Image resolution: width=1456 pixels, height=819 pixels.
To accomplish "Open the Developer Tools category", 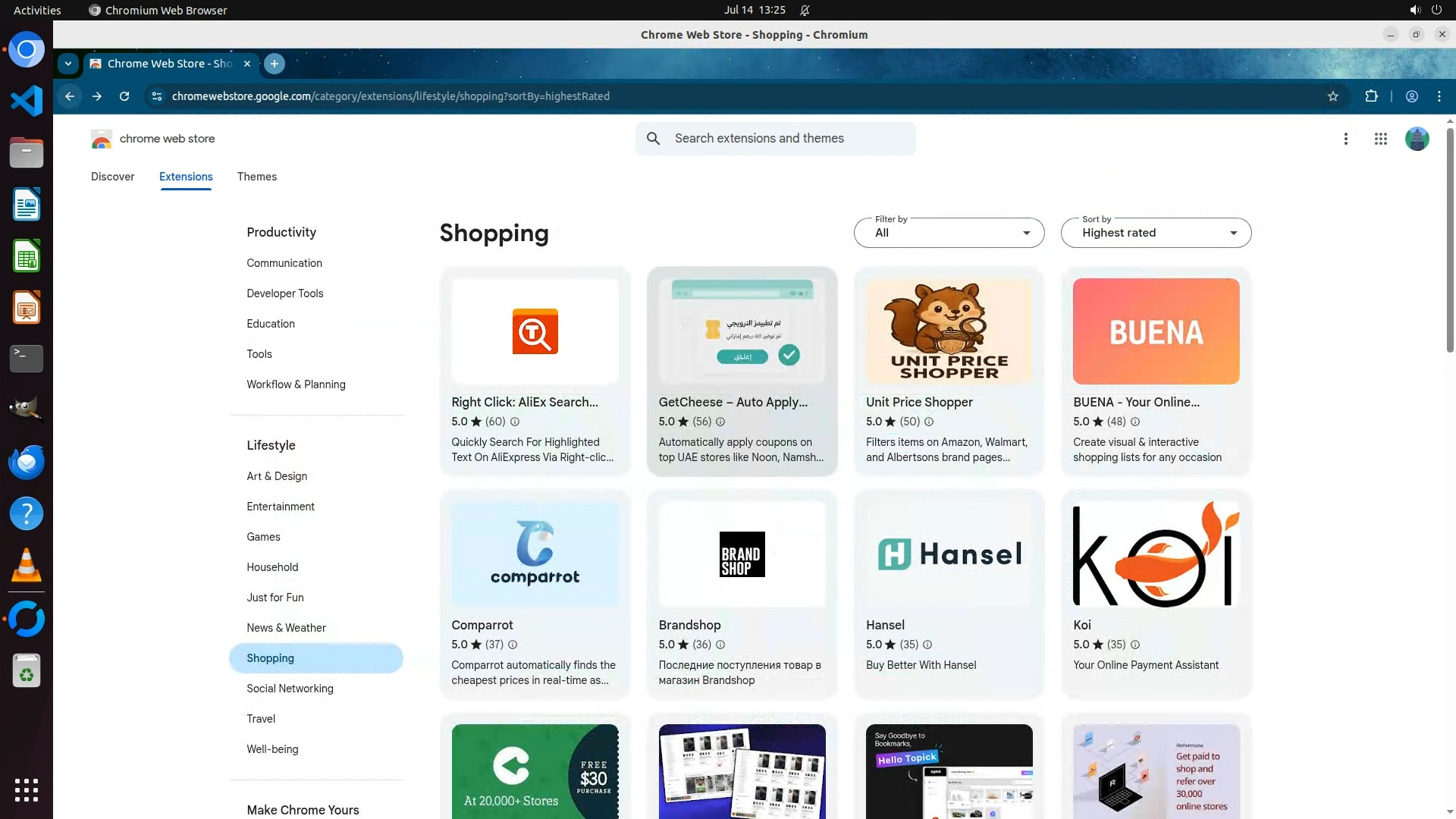I will (284, 293).
